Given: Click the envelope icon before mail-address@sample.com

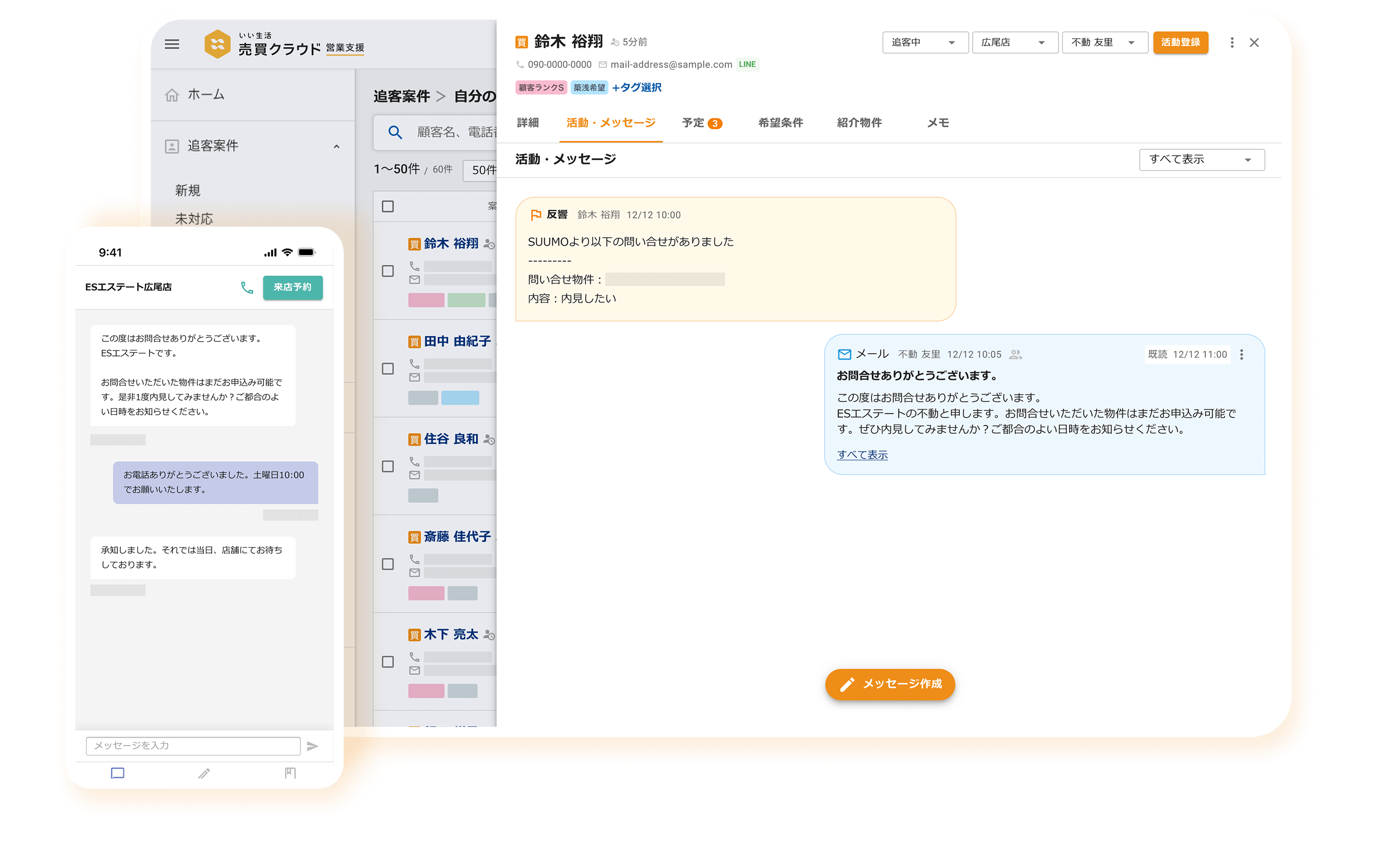Looking at the screenshot, I should [603, 65].
